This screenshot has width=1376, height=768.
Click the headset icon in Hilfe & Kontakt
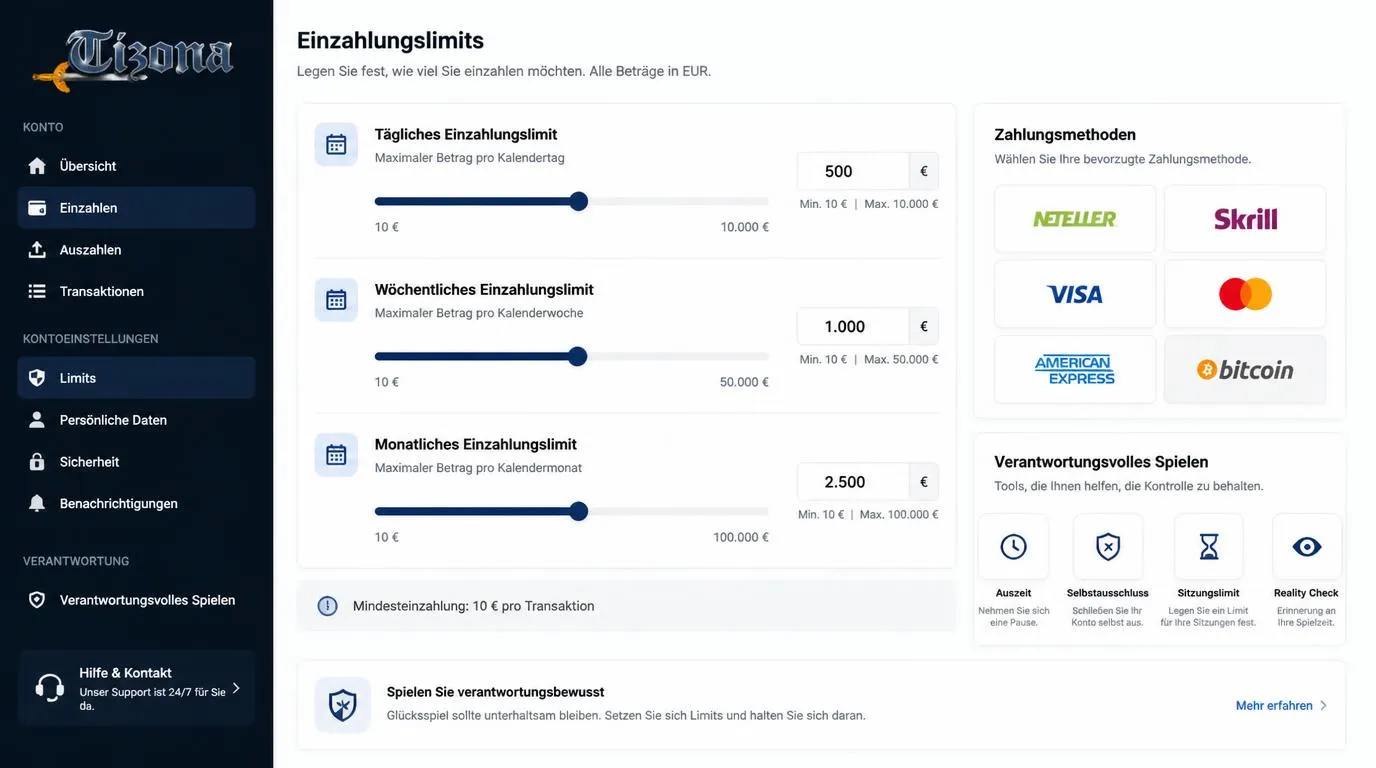49,687
